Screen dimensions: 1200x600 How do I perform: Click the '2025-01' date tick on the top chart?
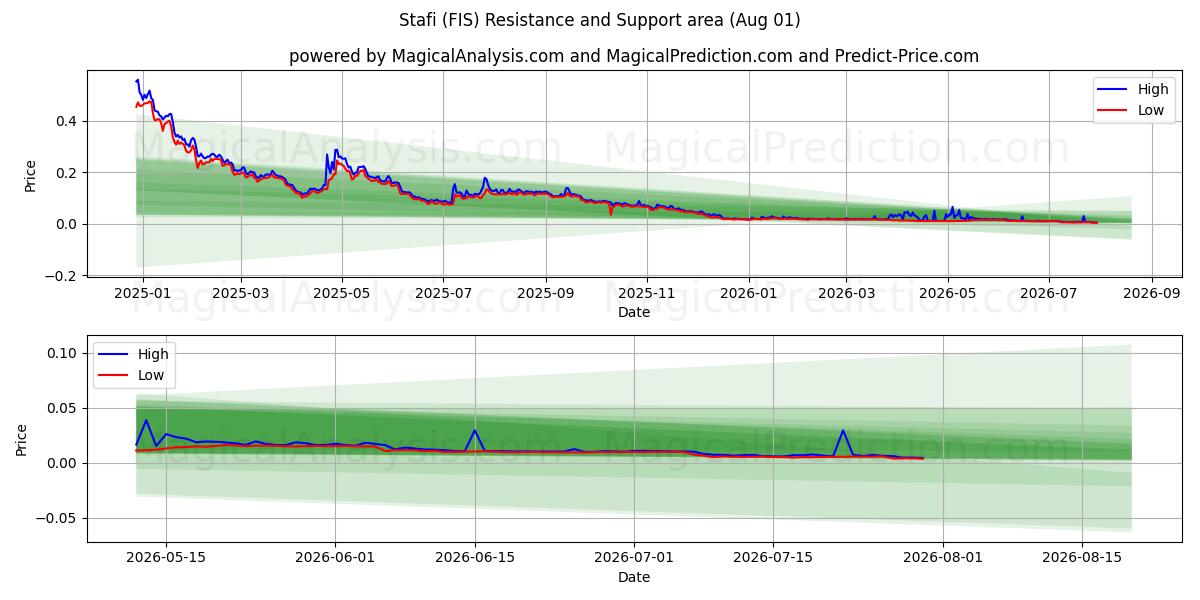143,293
